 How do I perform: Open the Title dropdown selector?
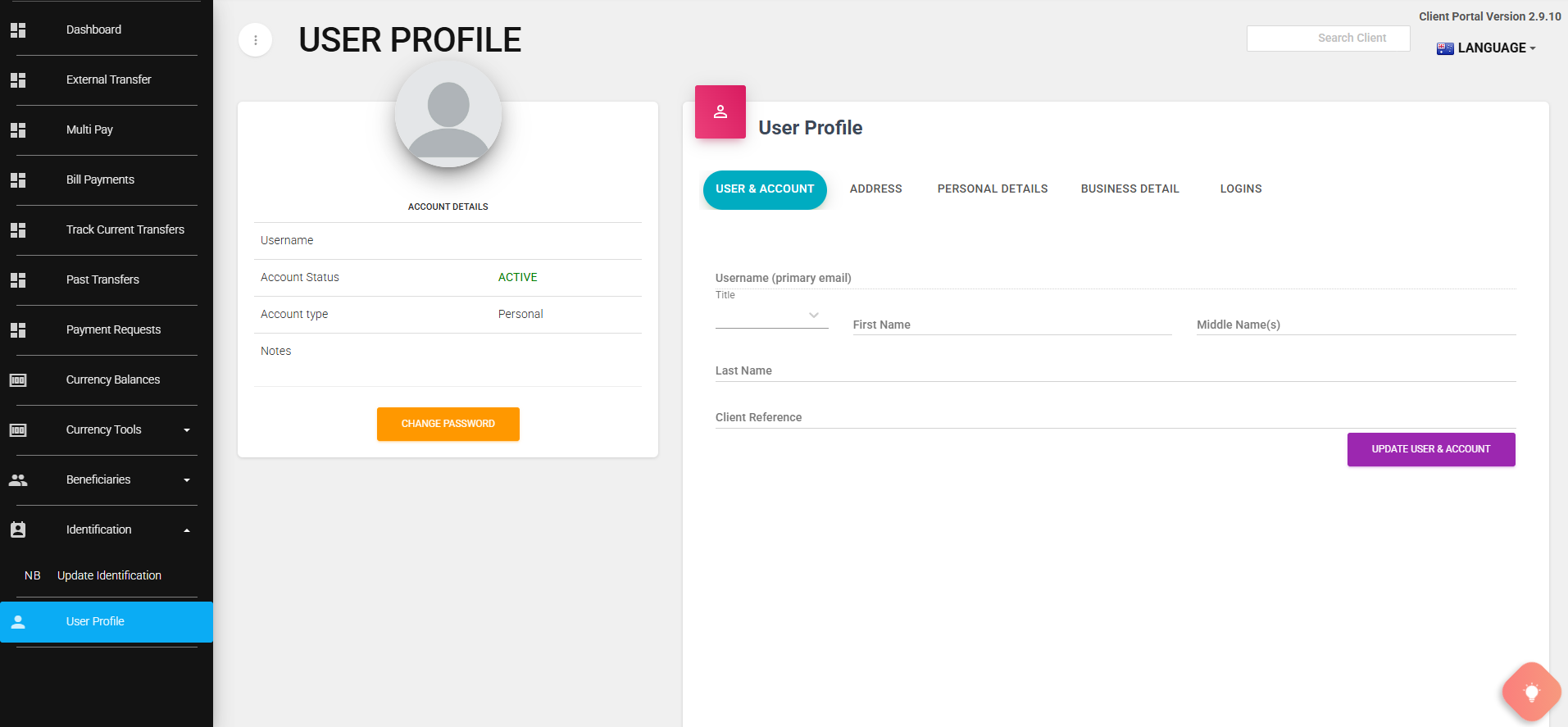click(771, 316)
